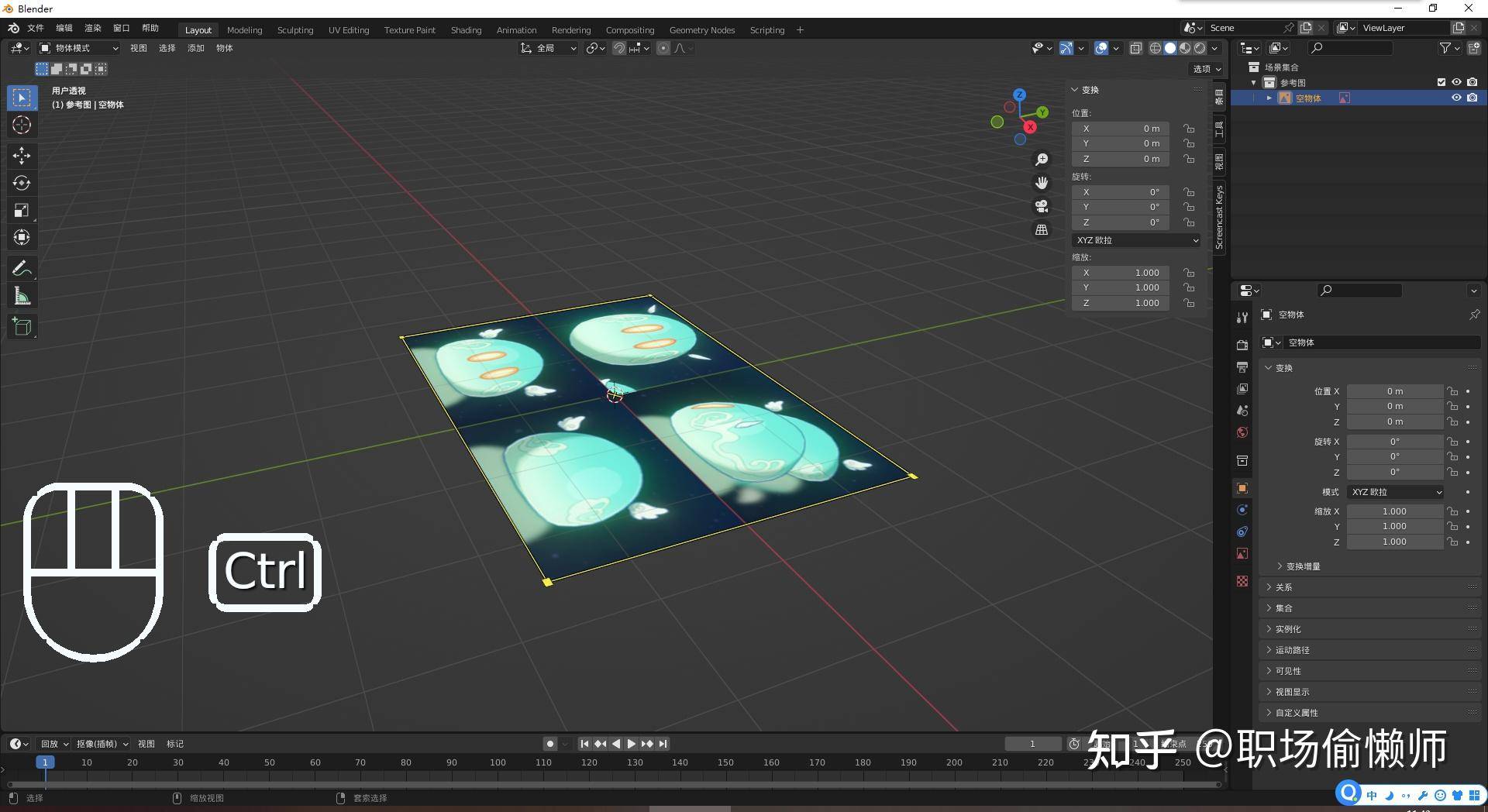Open the 回放 playback popover

click(x=54, y=744)
